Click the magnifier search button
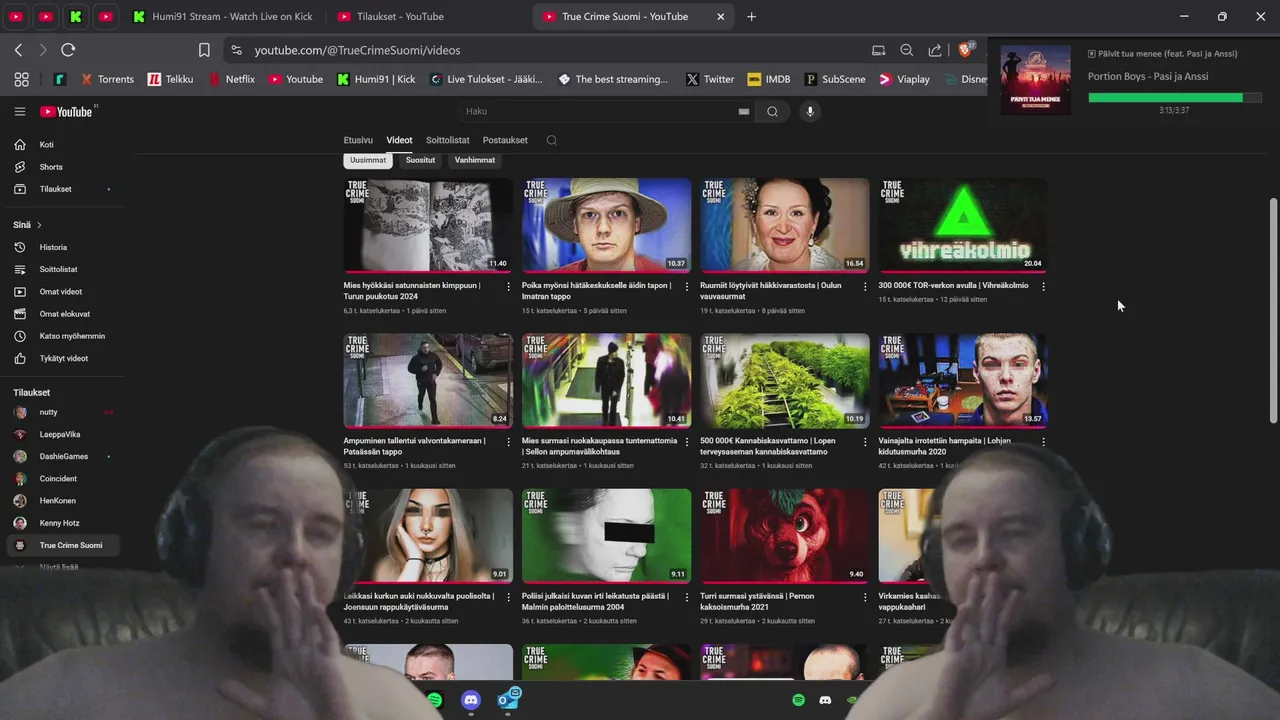 pos(772,112)
